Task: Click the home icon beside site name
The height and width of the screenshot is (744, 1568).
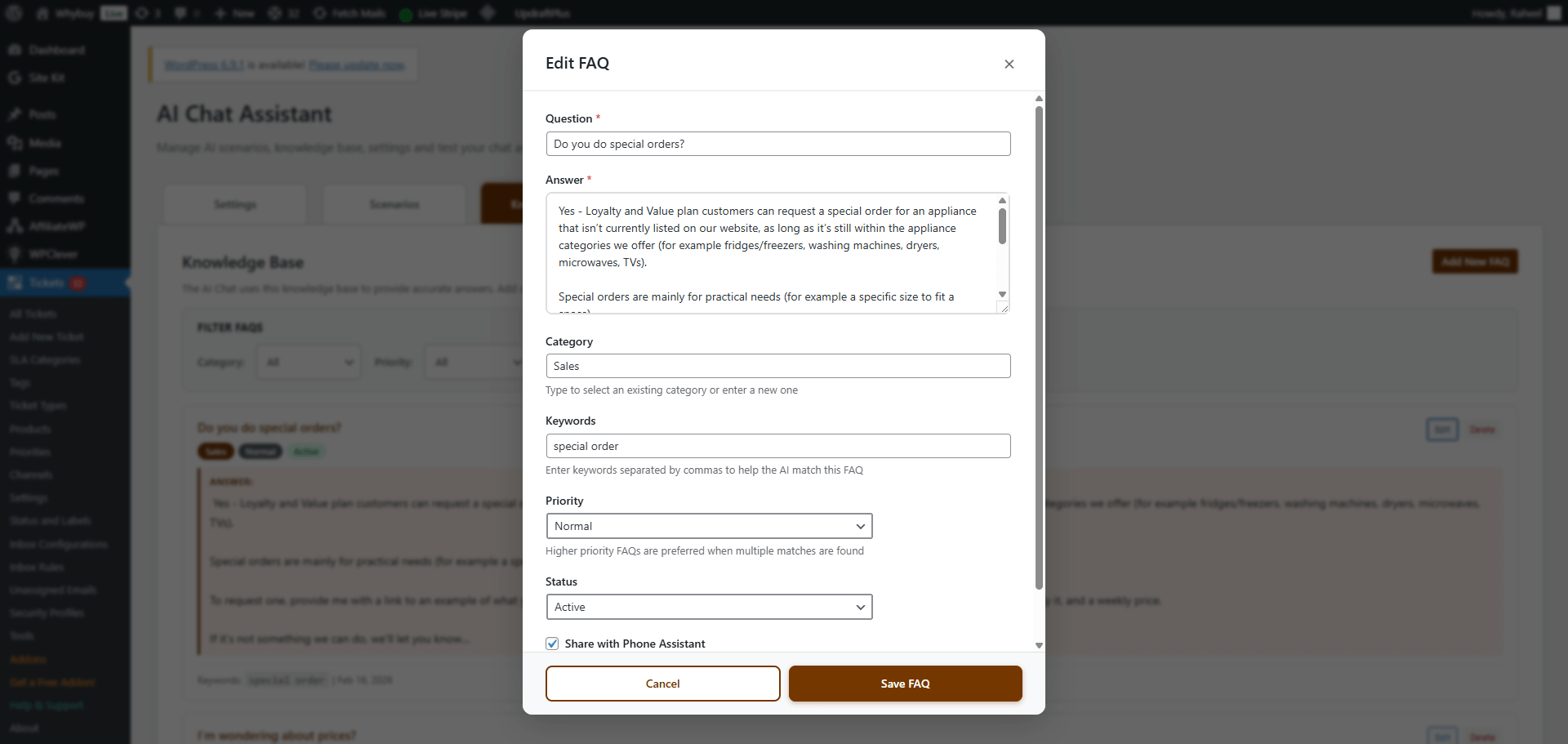Action: point(42,13)
